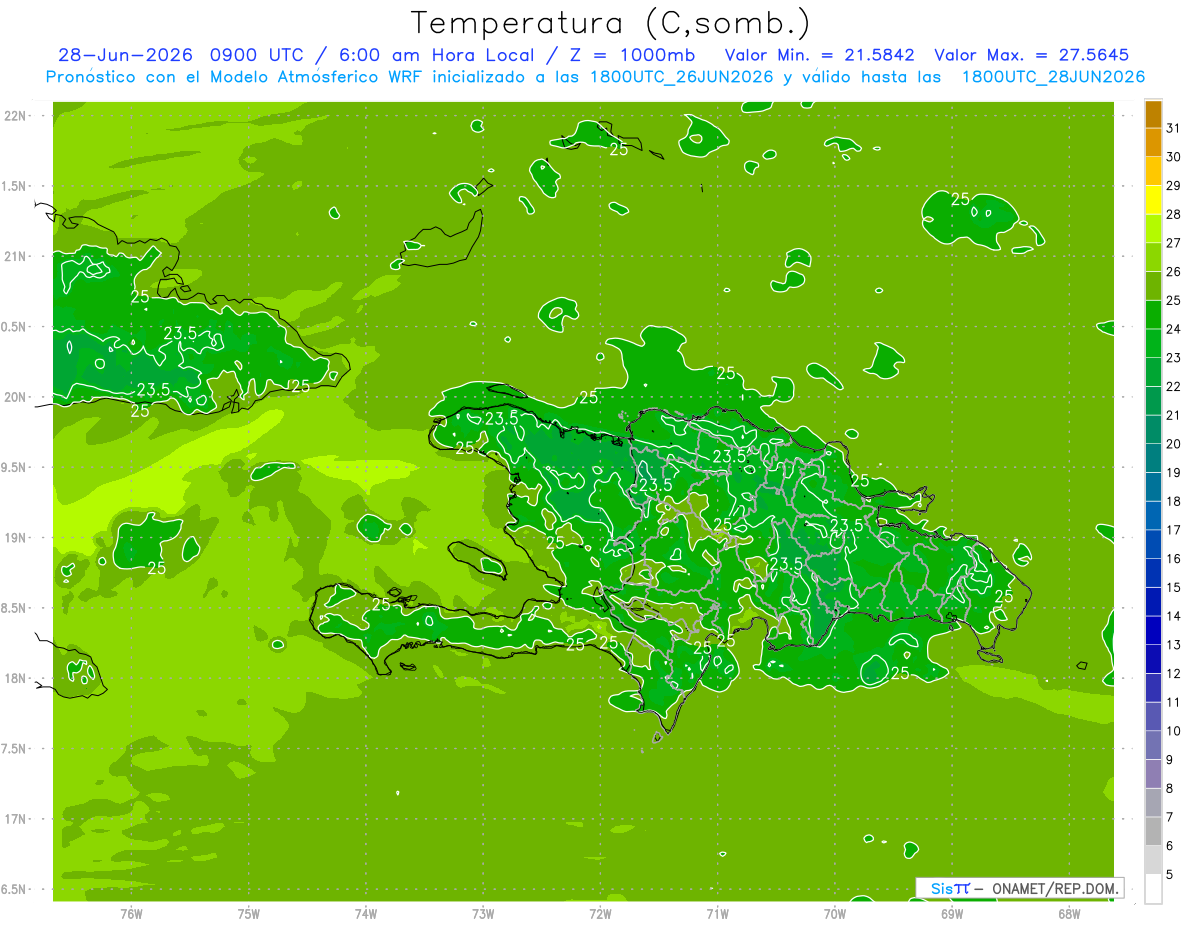Viewport: 1200px width, 927px height.
Task: Click the '71W' longitude axis label
Action: 717,913
